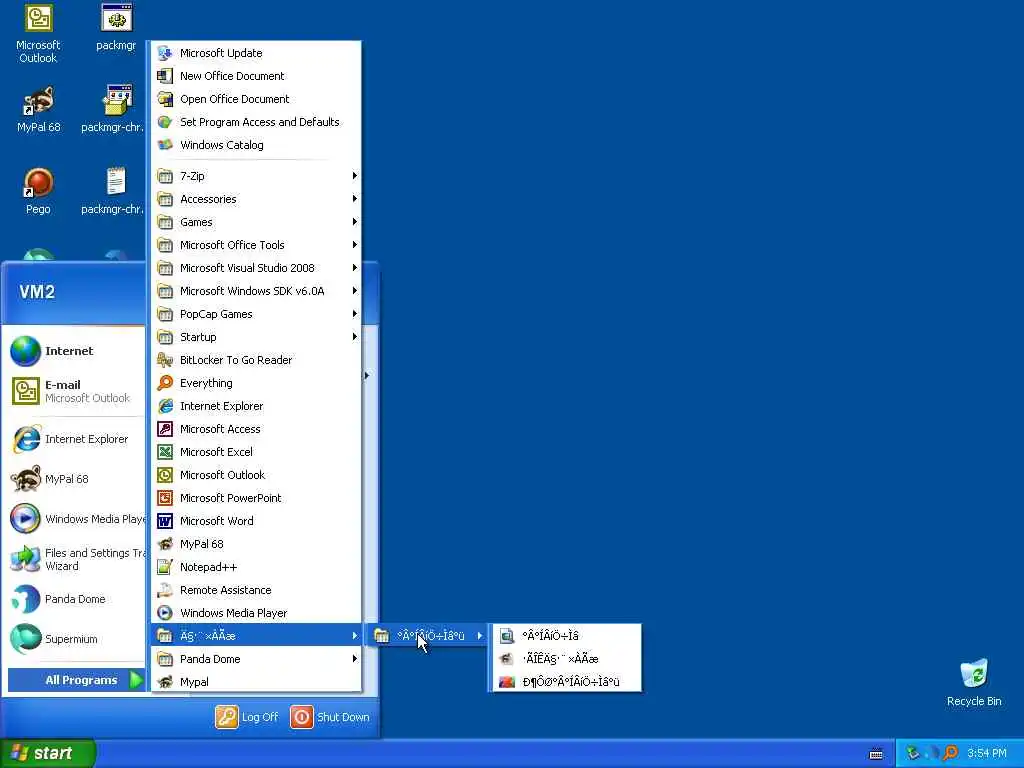The width and height of the screenshot is (1024, 768).
Task: Click the Start button on taskbar
Action: [48, 753]
